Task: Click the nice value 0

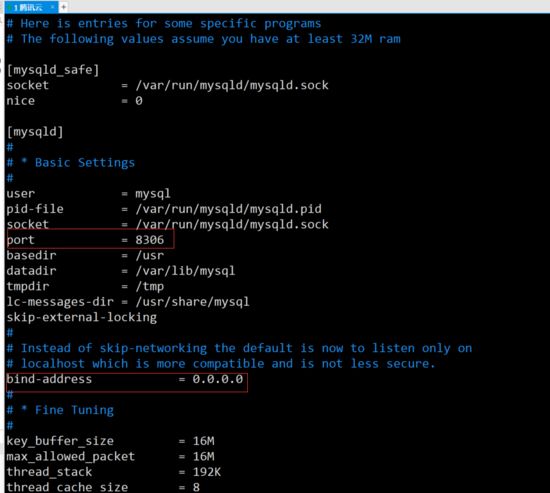Action: (x=139, y=101)
